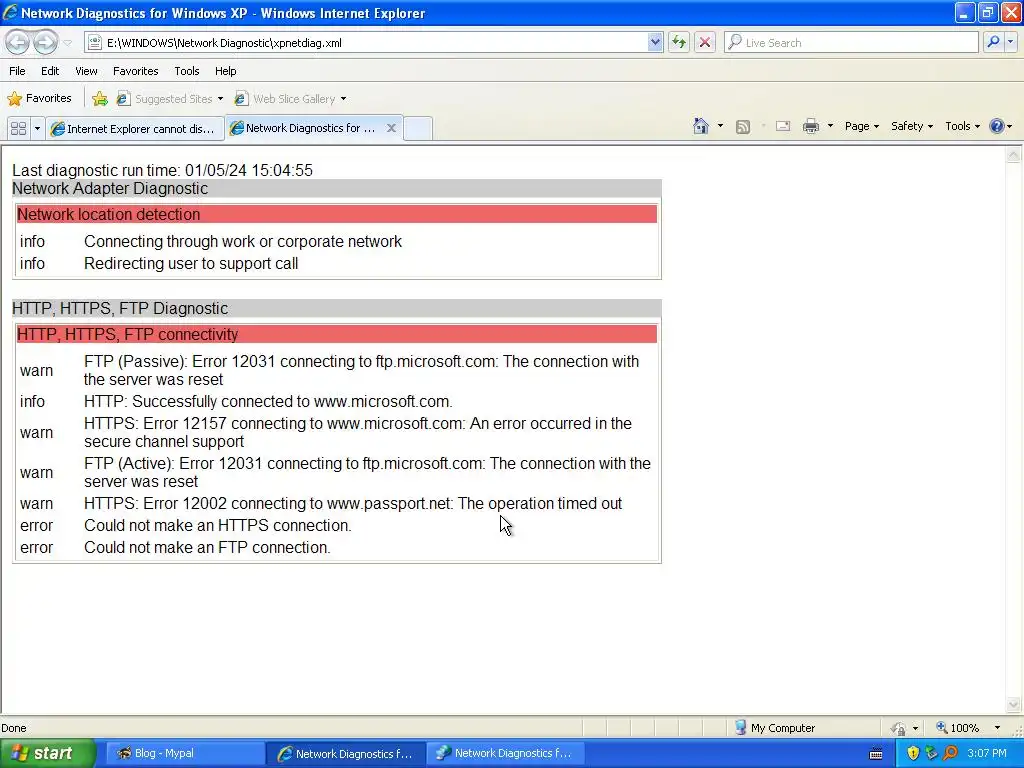1024x768 pixels.
Task: Click My Computer security zone indicator
Action: (775, 728)
